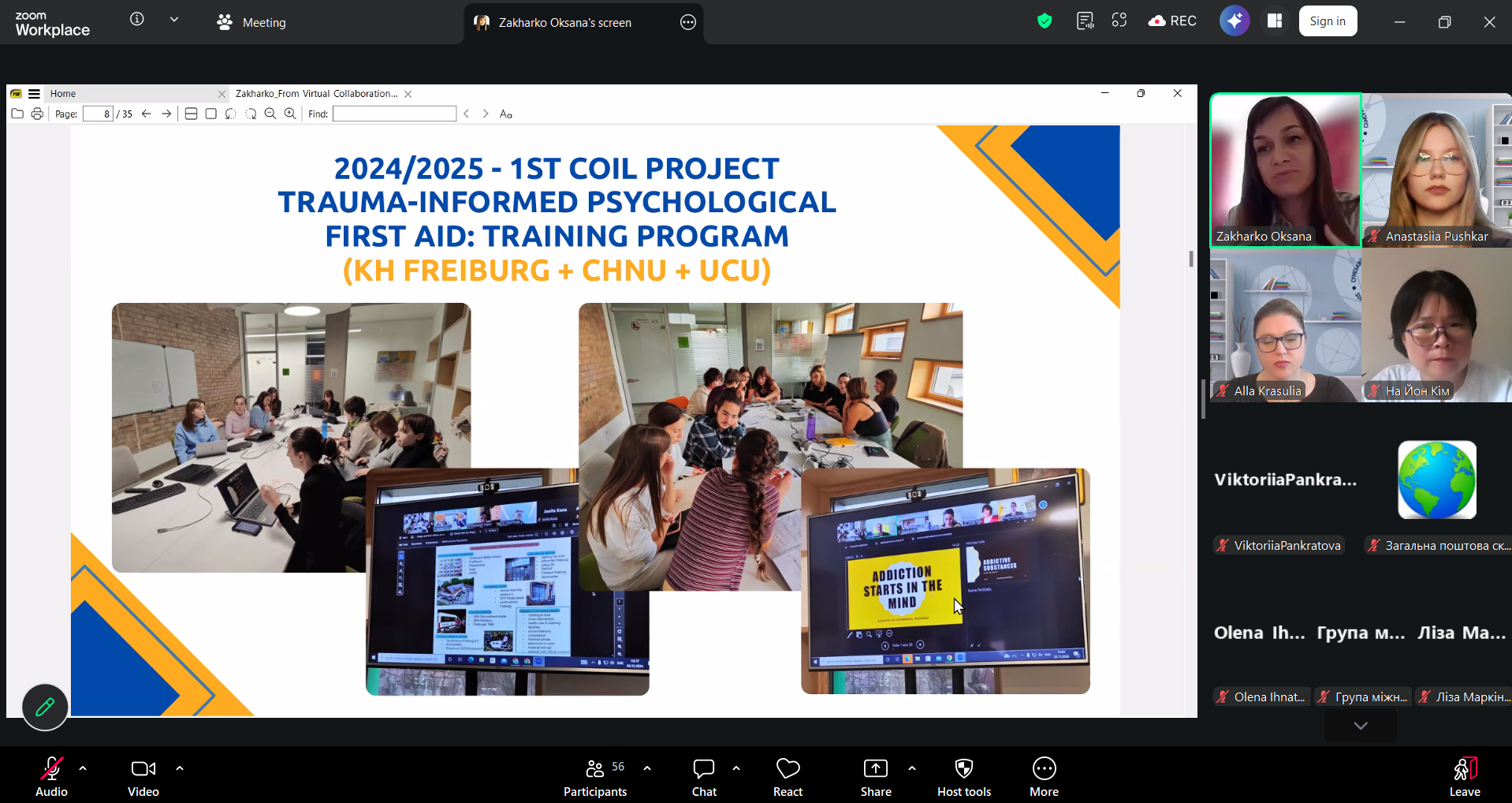
Task: Toggle the layout view icon
Action: pyautogui.click(x=1275, y=21)
